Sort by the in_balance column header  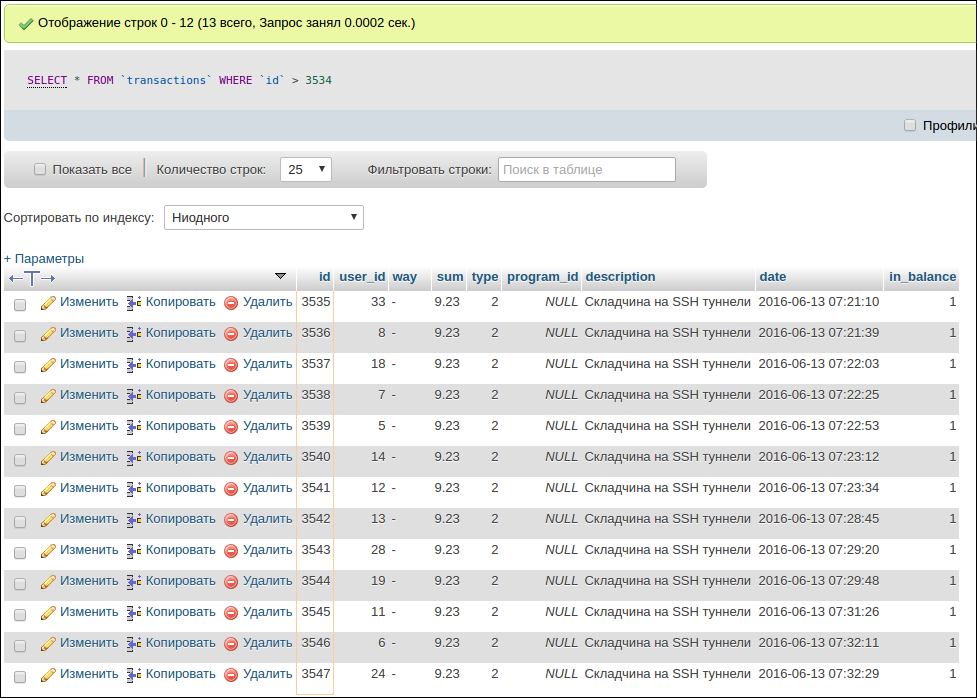click(923, 277)
